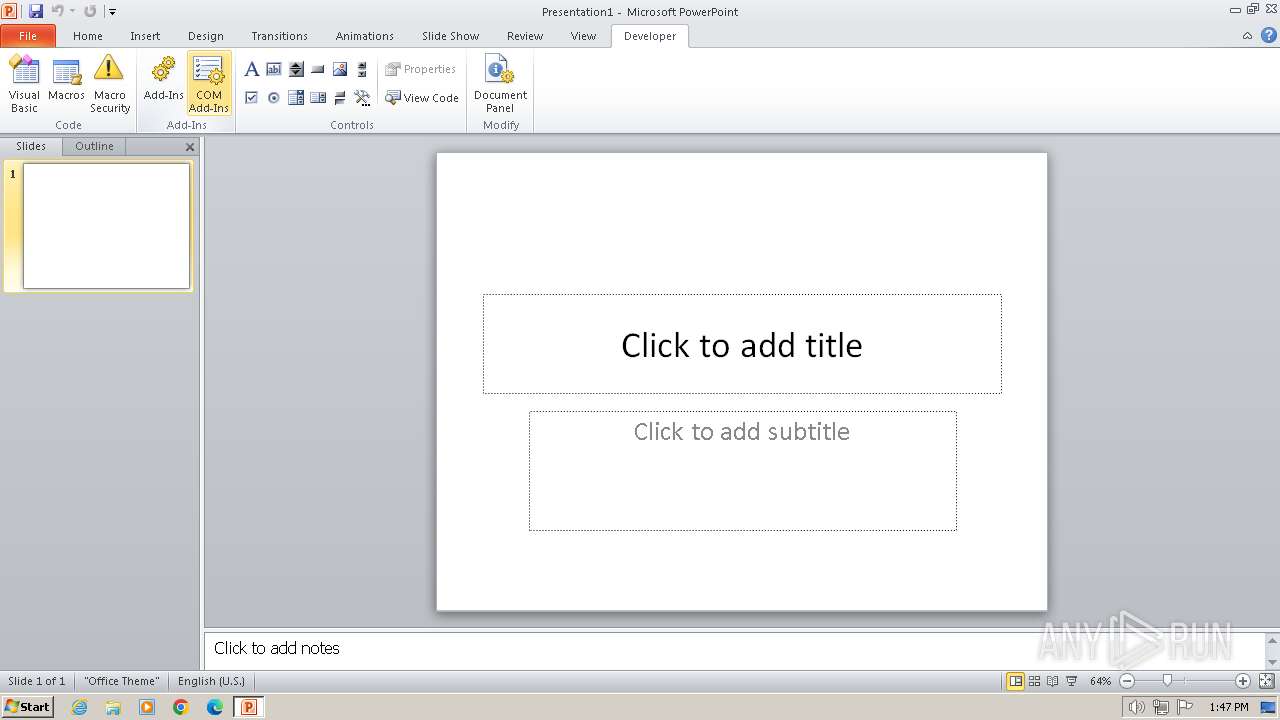Screen dimensions: 1280x720
Task: Click the "Office Theme" status item
Action: (121, 681)
